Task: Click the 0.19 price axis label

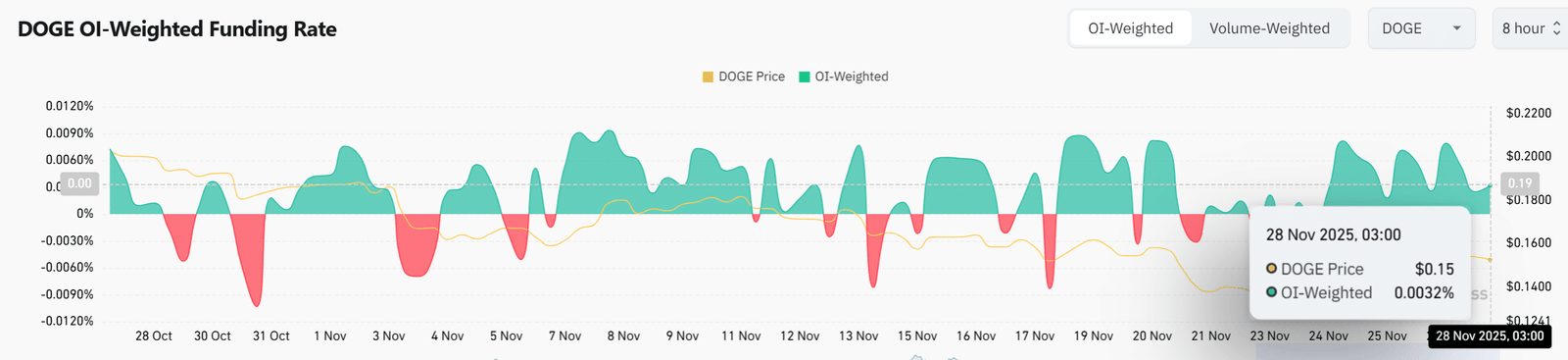Action: [1520, 183]
